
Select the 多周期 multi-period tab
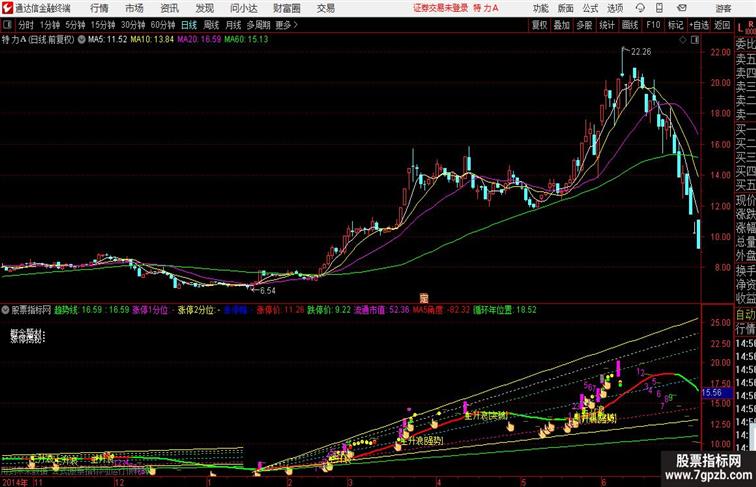click(x=258, y=25)
